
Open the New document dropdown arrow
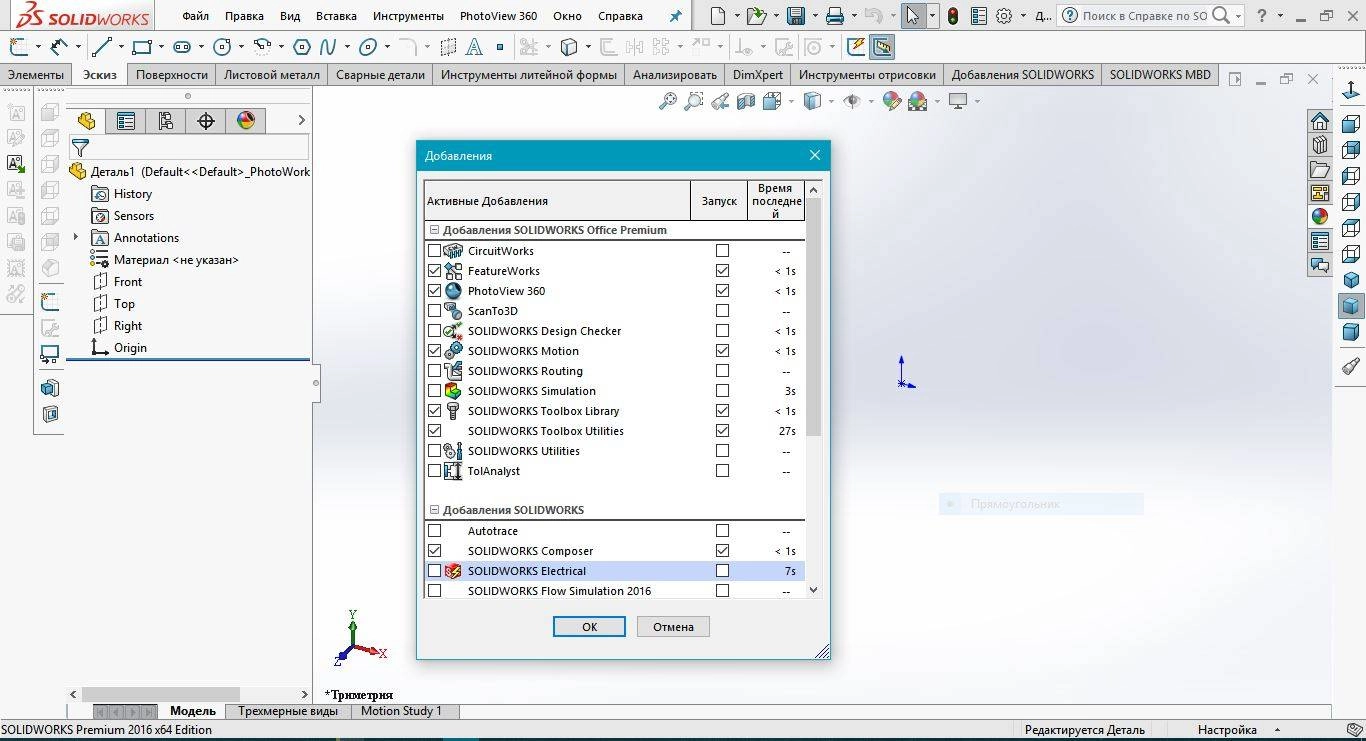737,16
